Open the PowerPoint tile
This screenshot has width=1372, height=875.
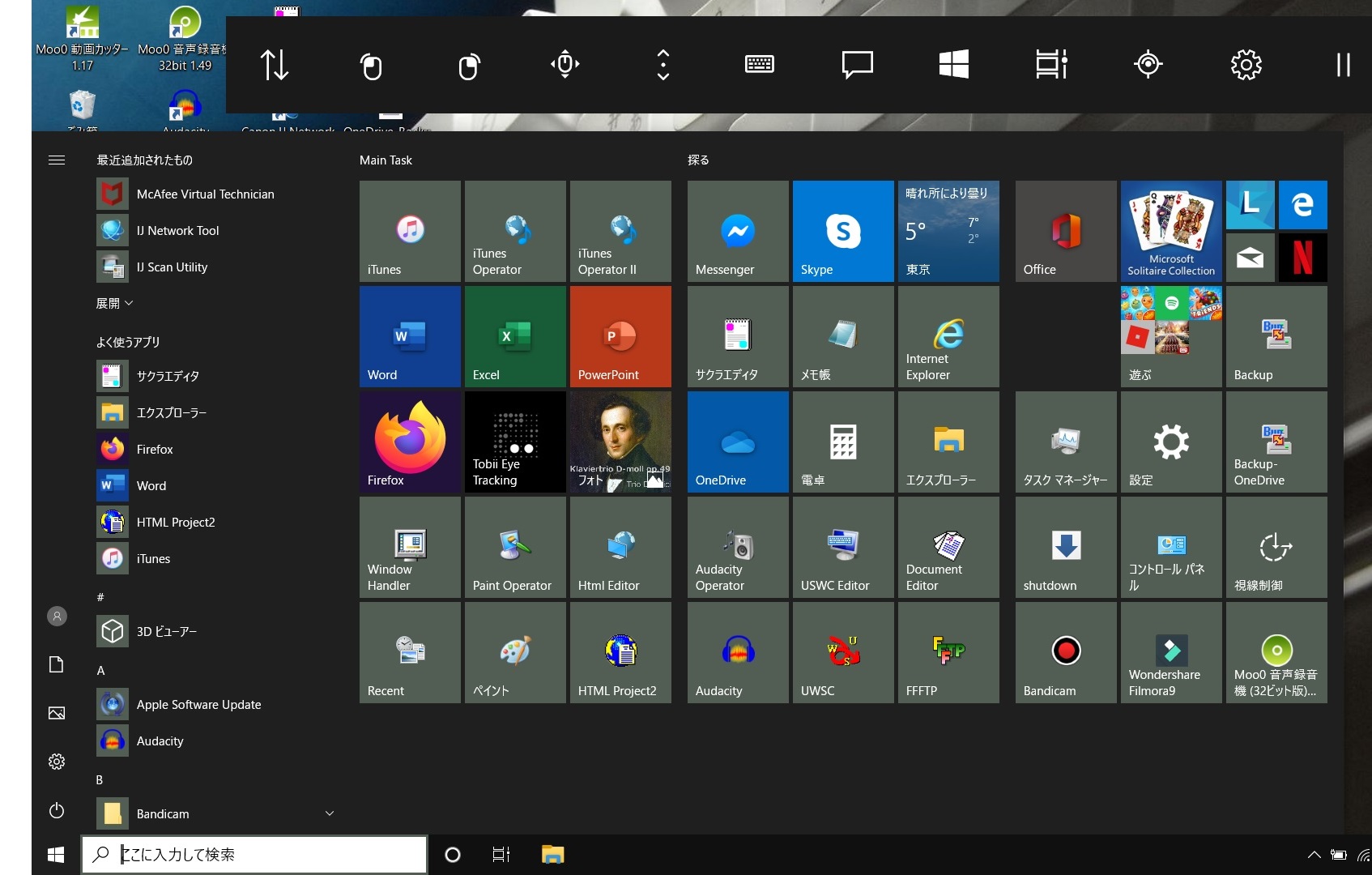(x=620, y=336)
